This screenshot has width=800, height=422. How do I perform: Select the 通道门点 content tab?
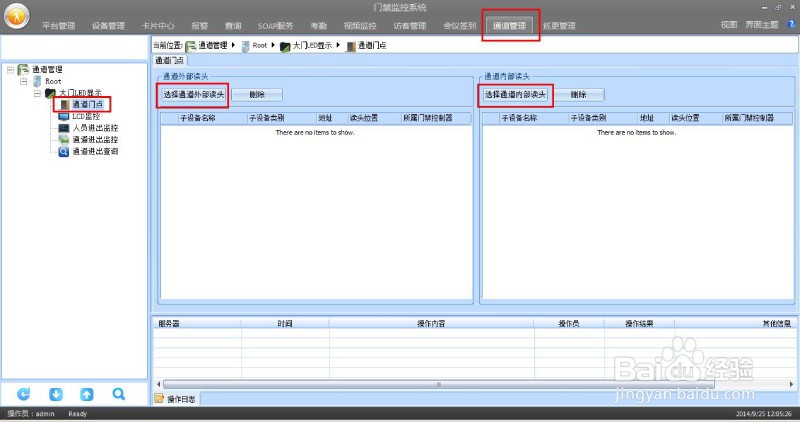[169, 60]
